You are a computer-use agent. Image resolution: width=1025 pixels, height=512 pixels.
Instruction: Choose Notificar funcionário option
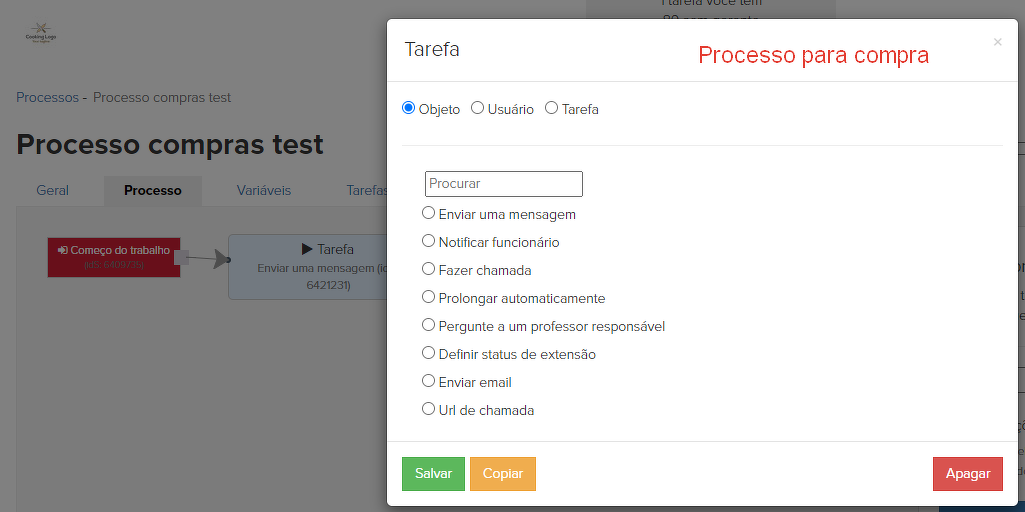(428, 241)
